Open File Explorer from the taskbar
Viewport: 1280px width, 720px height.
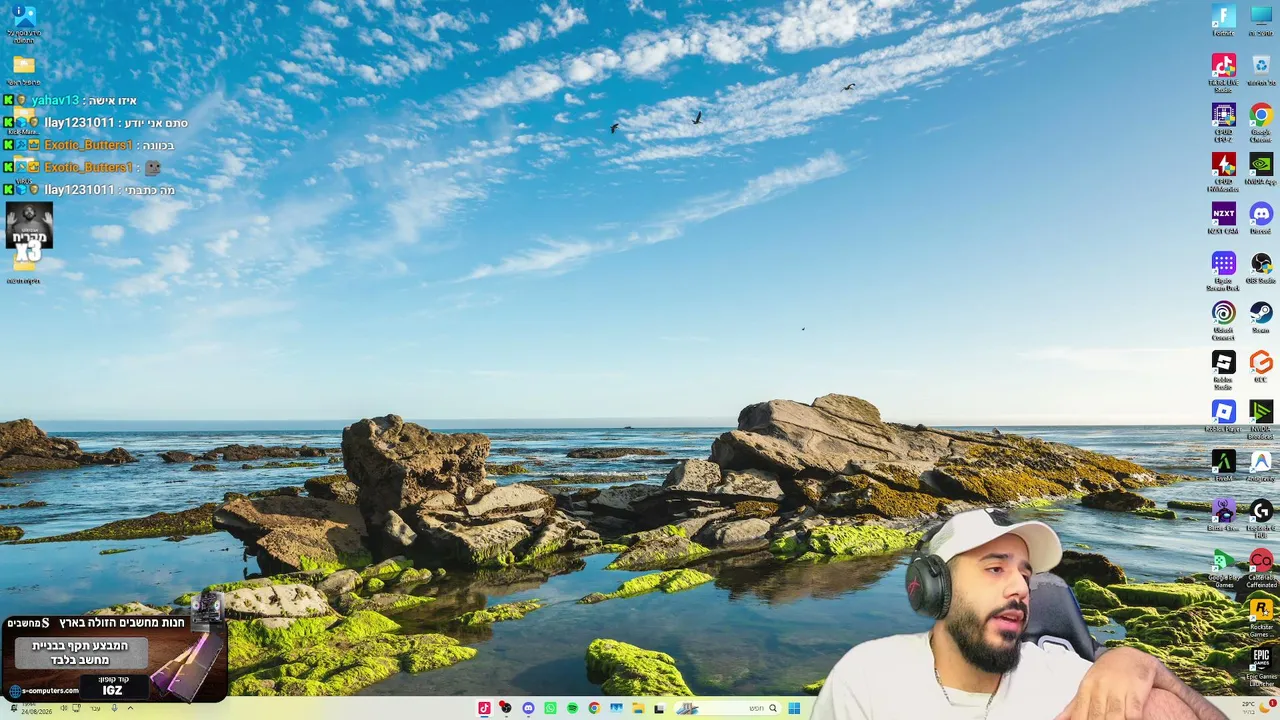(638, 708)
